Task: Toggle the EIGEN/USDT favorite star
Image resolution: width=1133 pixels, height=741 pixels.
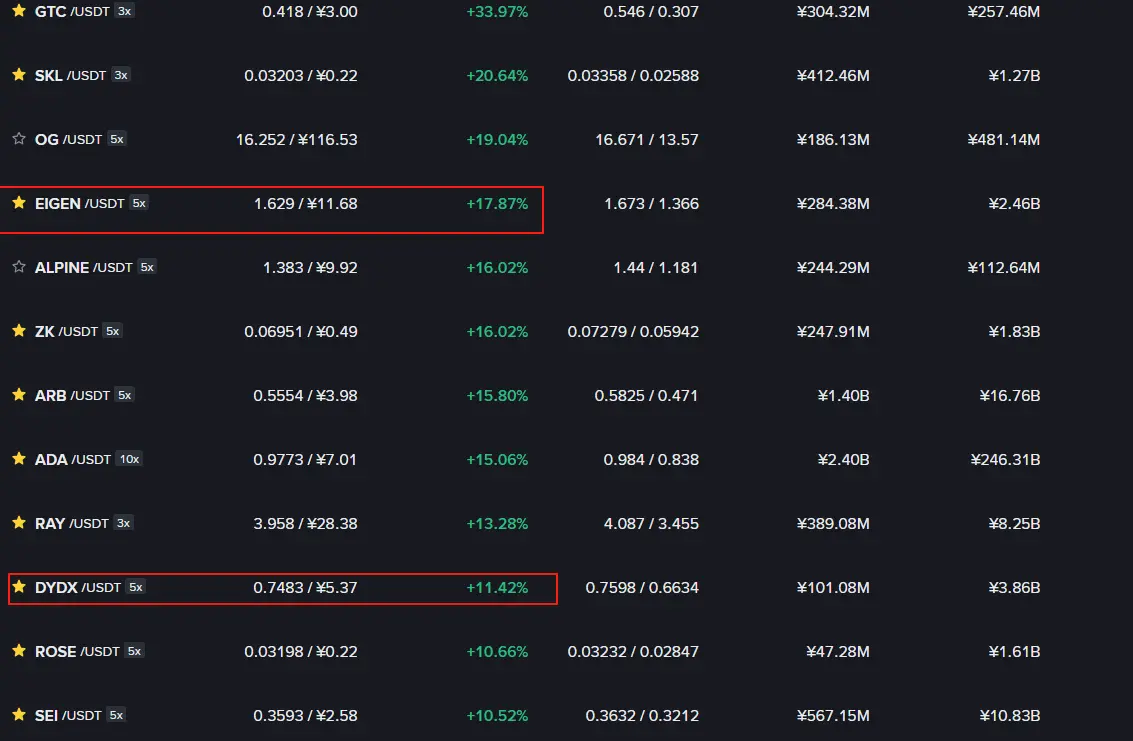Action: [x=19, y=203]
